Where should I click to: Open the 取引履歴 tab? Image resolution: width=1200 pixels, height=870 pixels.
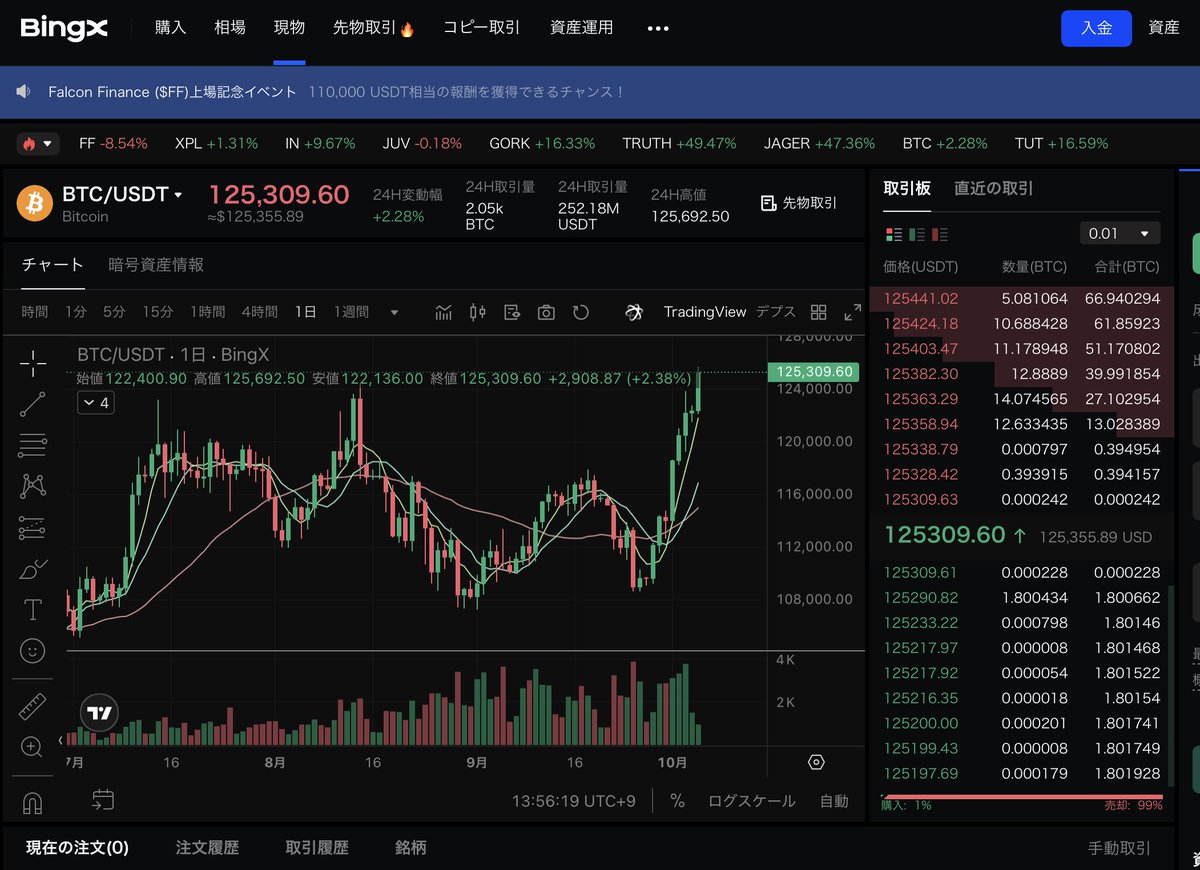(x=317, y=847)
